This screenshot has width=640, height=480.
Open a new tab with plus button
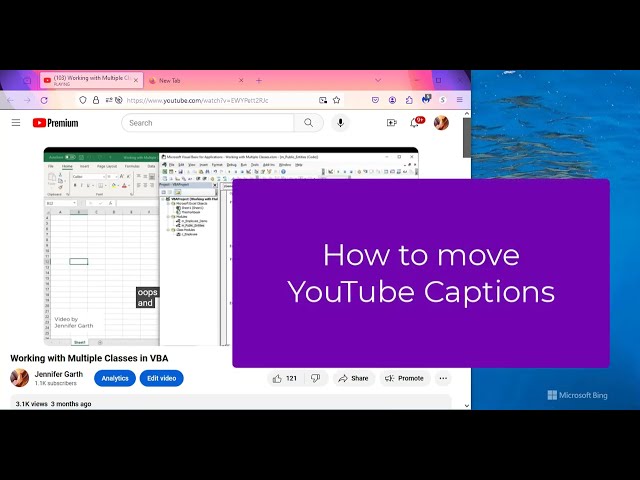[x=259, y=80]
